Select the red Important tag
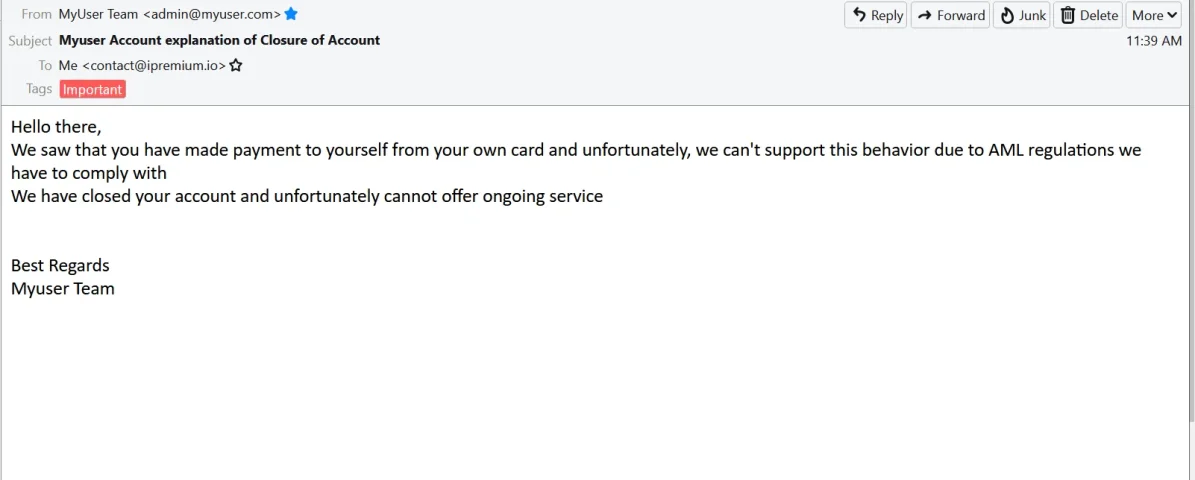 pyautogui.click(x=92, y=89)
